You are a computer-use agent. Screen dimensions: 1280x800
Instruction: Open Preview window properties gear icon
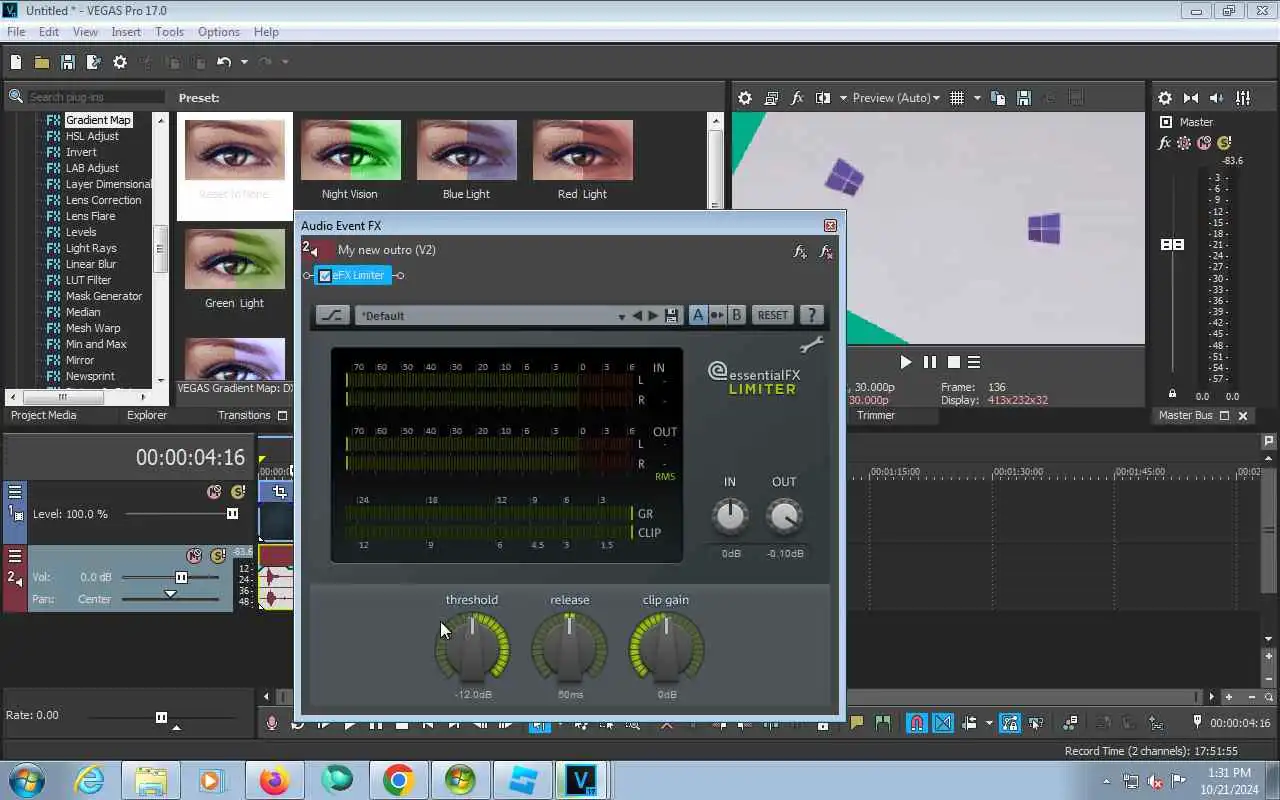(x=745, y=98)
